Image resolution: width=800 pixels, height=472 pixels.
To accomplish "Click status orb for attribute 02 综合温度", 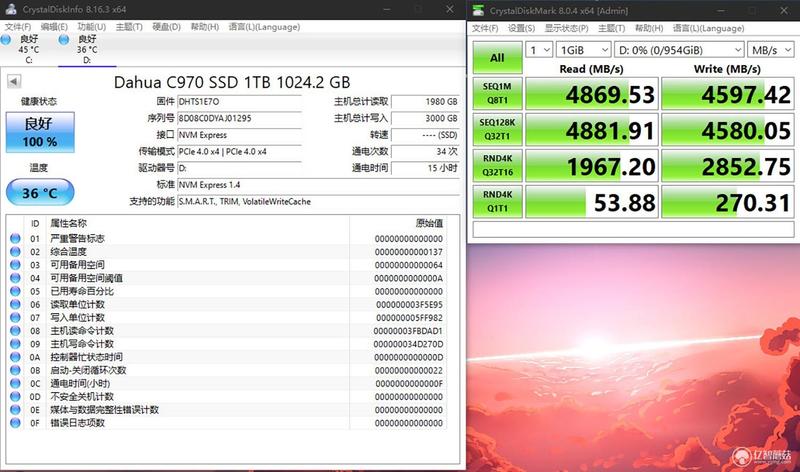I will pos(15,252).
